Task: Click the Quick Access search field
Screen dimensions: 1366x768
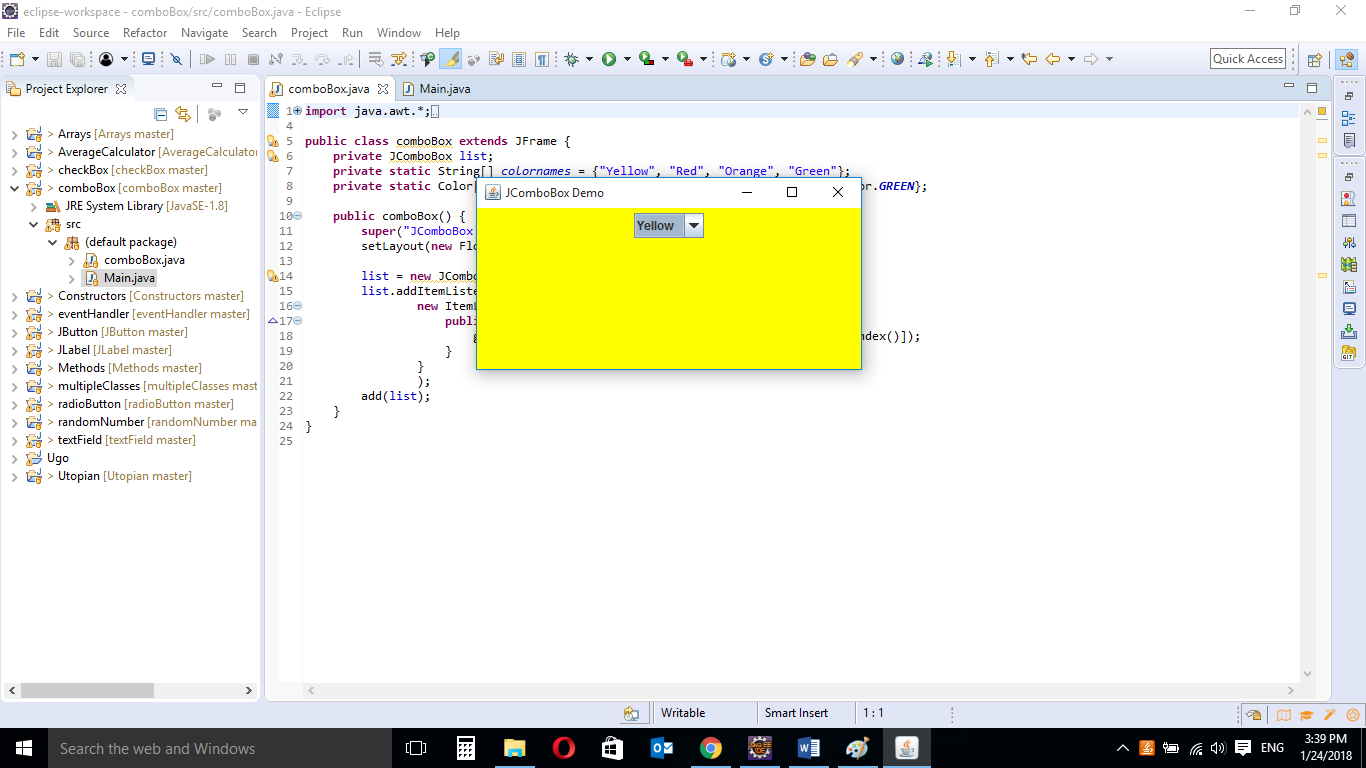Action: [x=1247, y=59]
